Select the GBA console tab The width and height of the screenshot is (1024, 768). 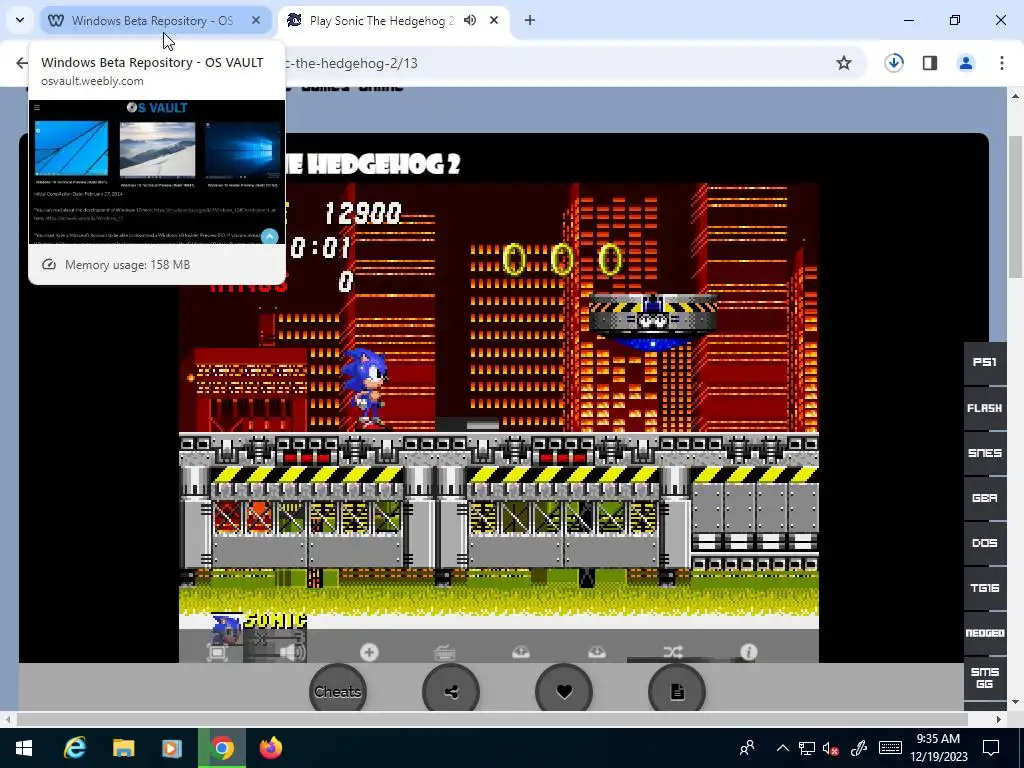point(985,498)
